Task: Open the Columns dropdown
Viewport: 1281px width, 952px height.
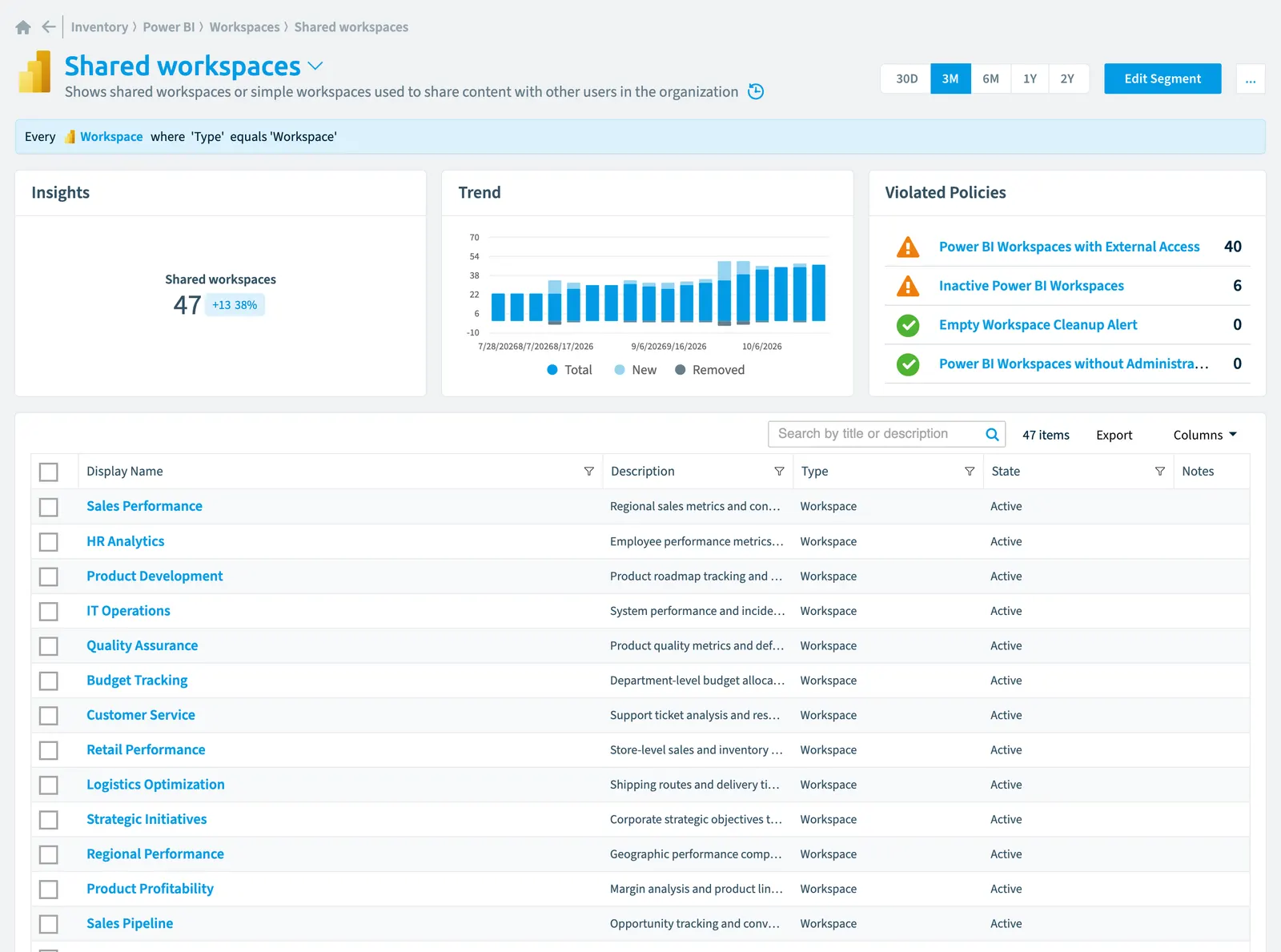Action: coord(1205,435)
